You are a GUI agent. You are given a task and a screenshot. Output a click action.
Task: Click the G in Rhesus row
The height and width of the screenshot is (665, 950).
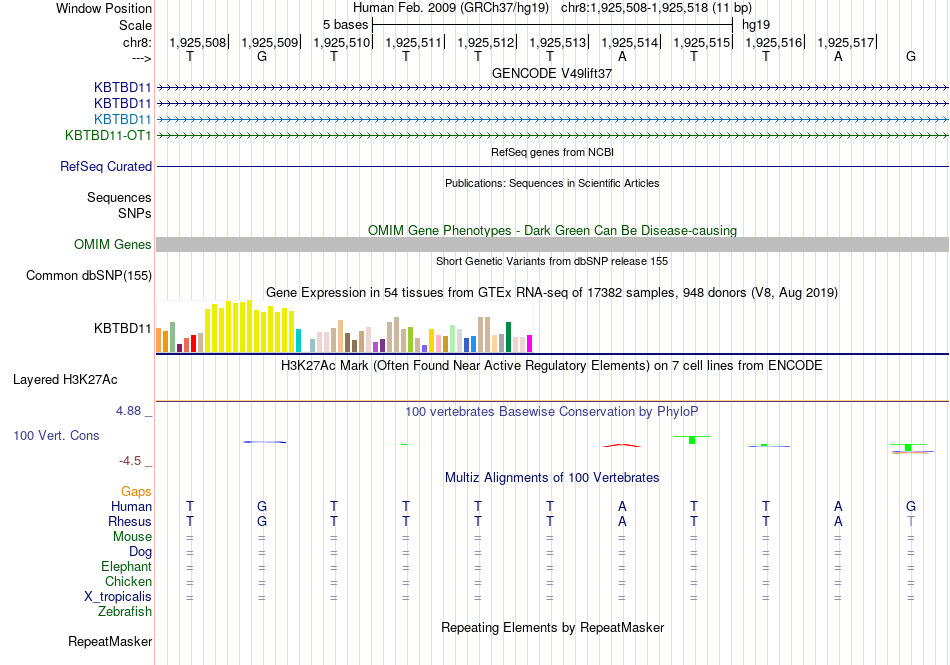pyautogui.click(x=262, y=521)
